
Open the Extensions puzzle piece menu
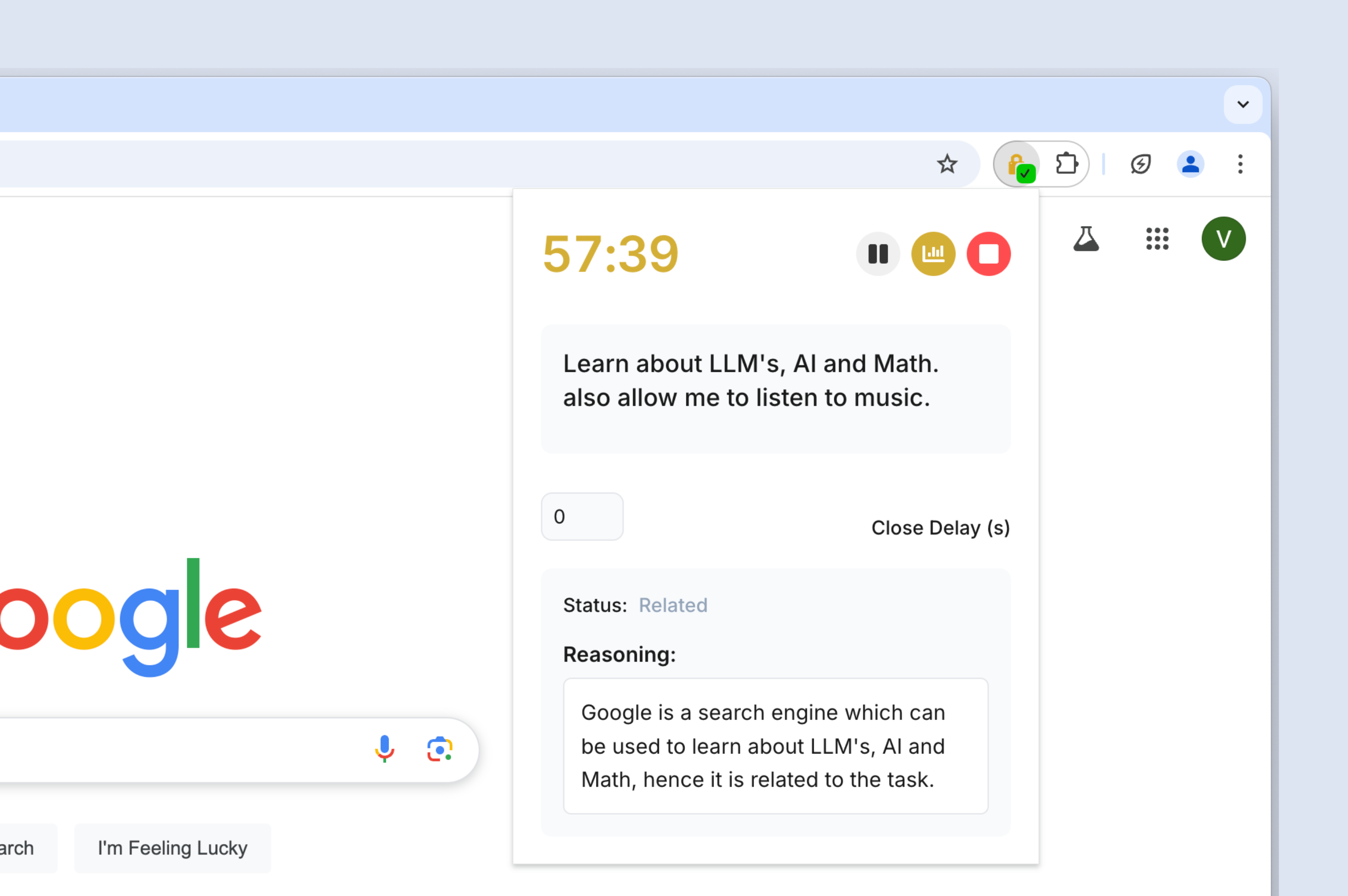tap(1066, 164)
